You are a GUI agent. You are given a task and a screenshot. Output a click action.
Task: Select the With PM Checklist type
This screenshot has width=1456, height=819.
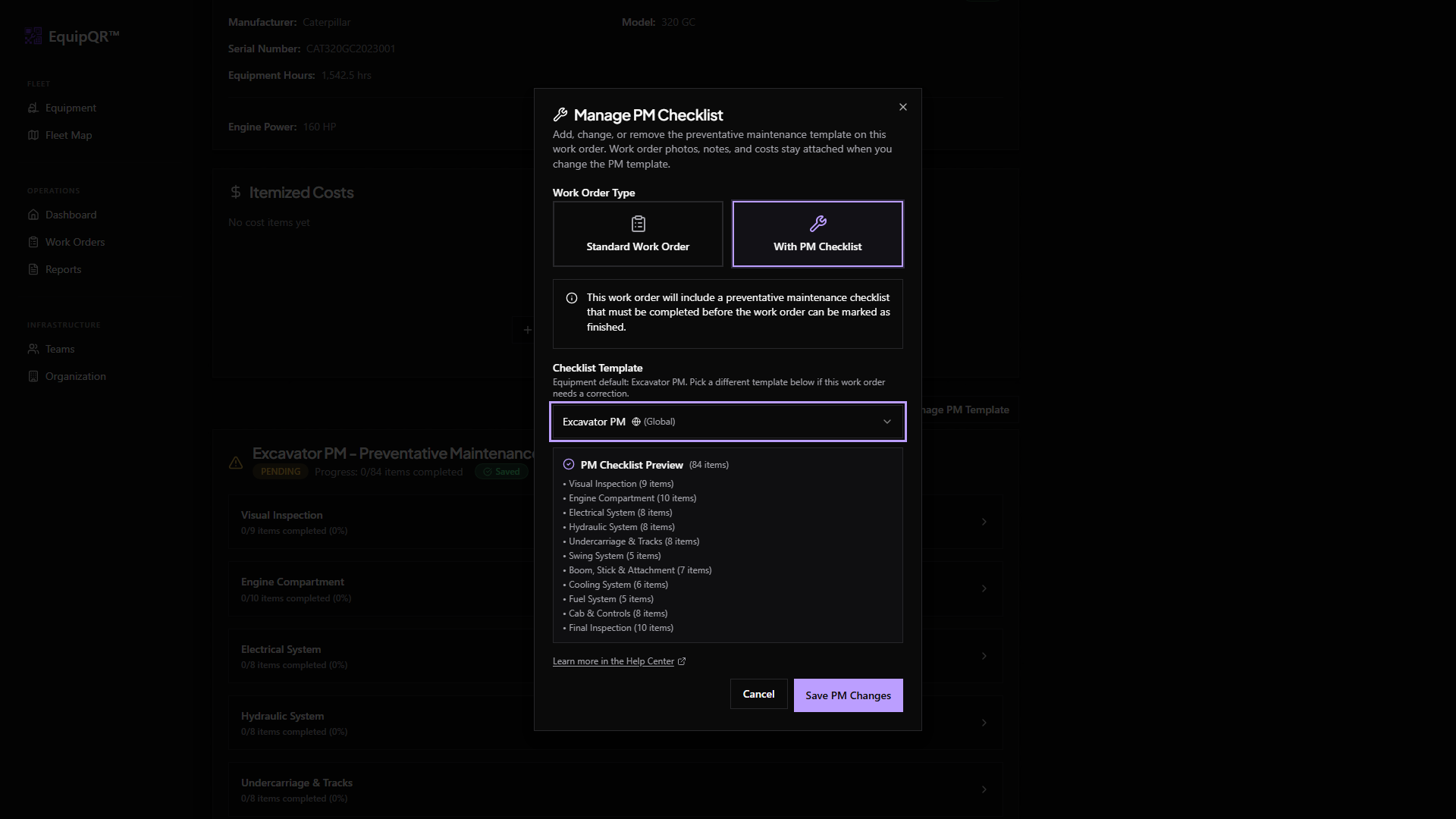[x=817, y=234]
